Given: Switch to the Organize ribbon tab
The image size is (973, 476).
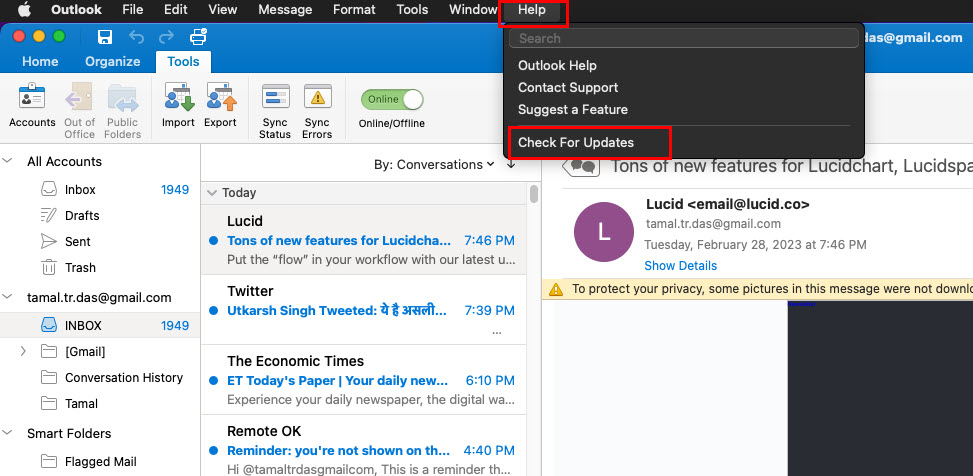Looking at the screenshot, I should tap(113, 61).
